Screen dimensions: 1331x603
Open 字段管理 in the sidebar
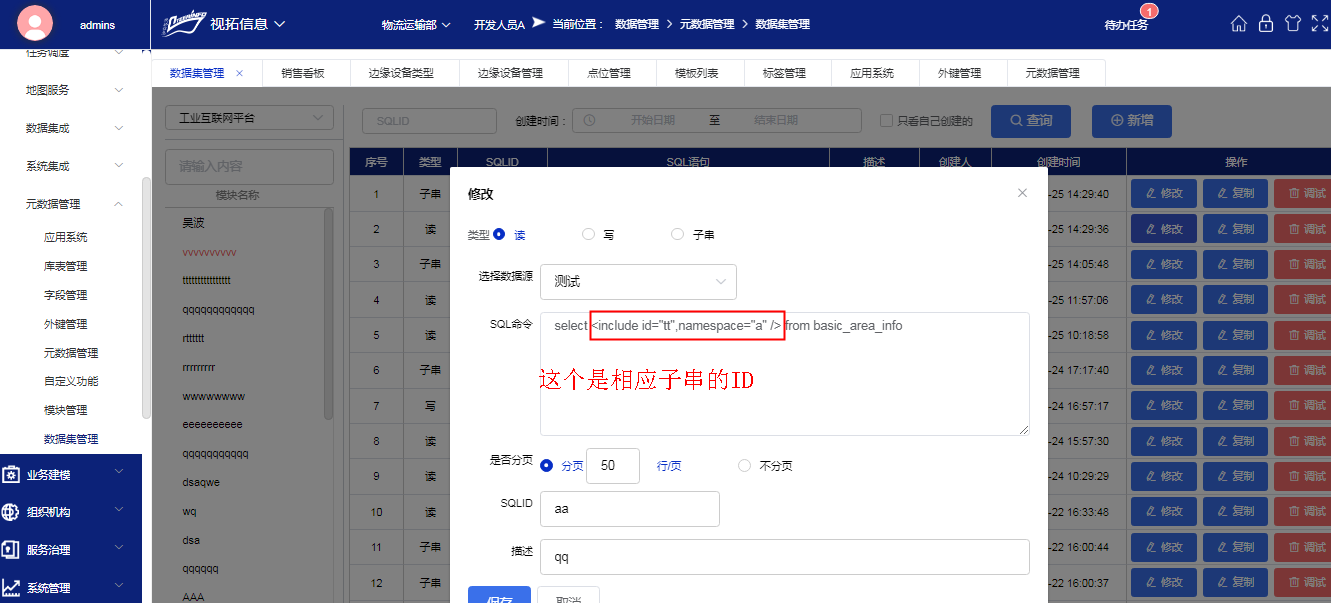pyautogui.click(x=66, y=295)
